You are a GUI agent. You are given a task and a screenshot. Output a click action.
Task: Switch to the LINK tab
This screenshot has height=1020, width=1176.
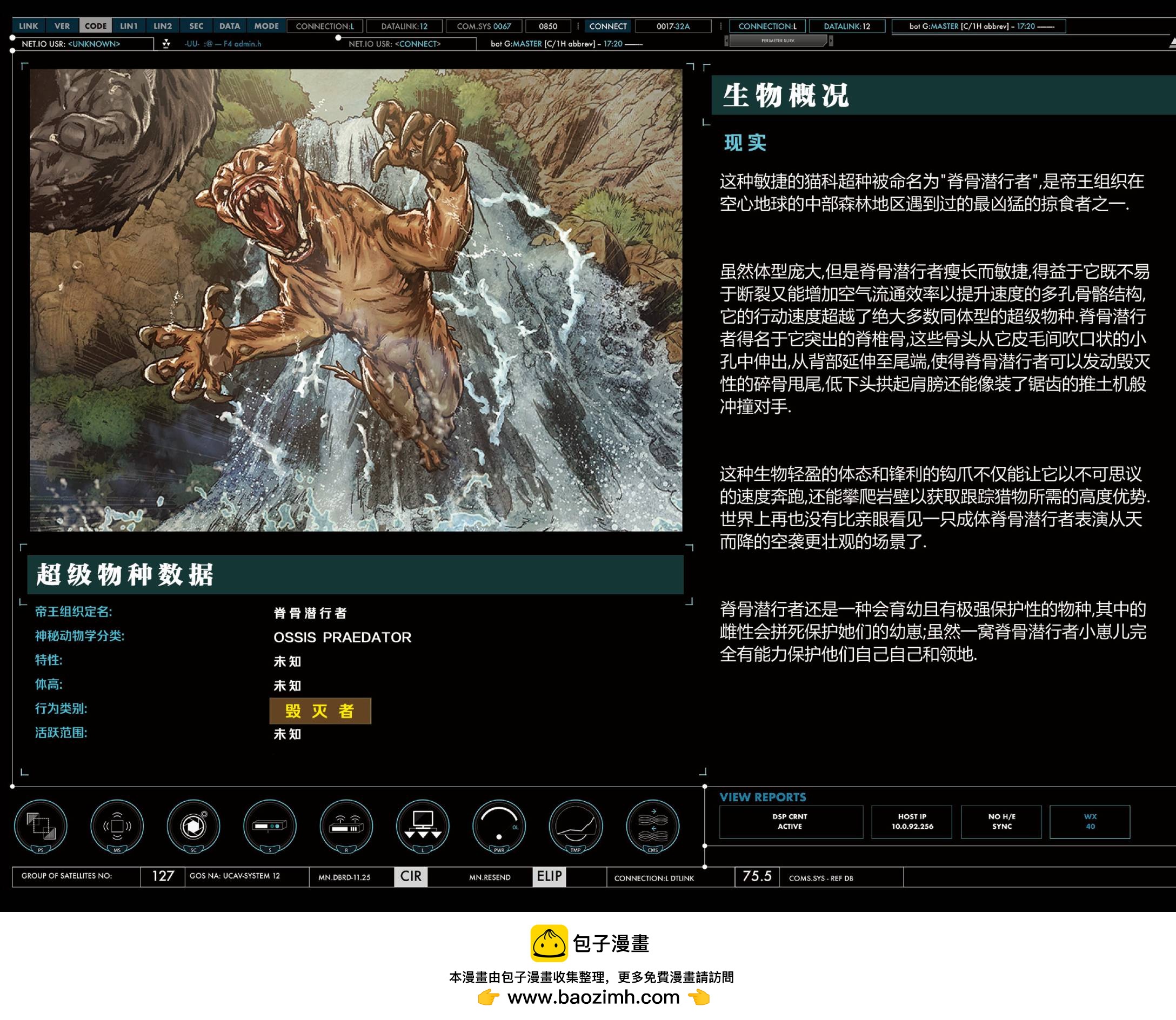click(29, 26)
